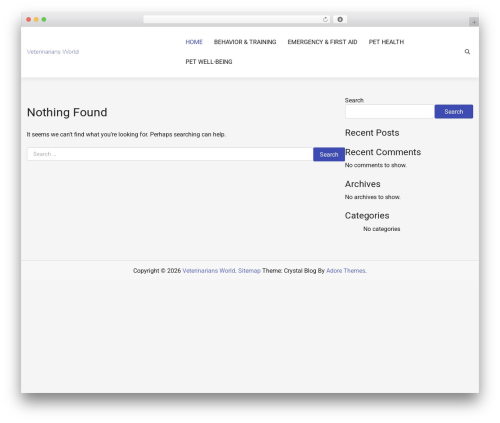The height and width of the screenshot is (423, 500).
Task: Open the footer Veterinarians World link
Action: pos(209,271)
